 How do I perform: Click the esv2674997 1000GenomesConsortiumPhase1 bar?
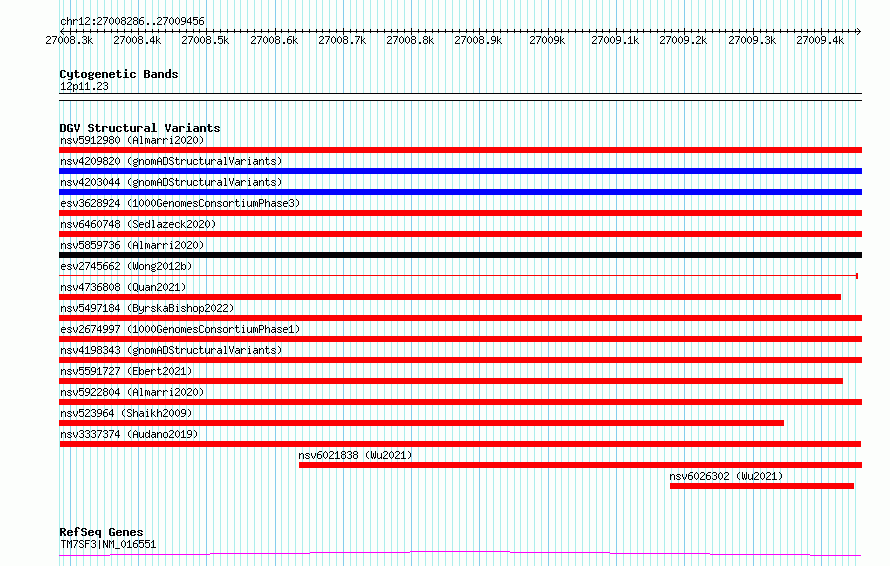tap(460, 339)
